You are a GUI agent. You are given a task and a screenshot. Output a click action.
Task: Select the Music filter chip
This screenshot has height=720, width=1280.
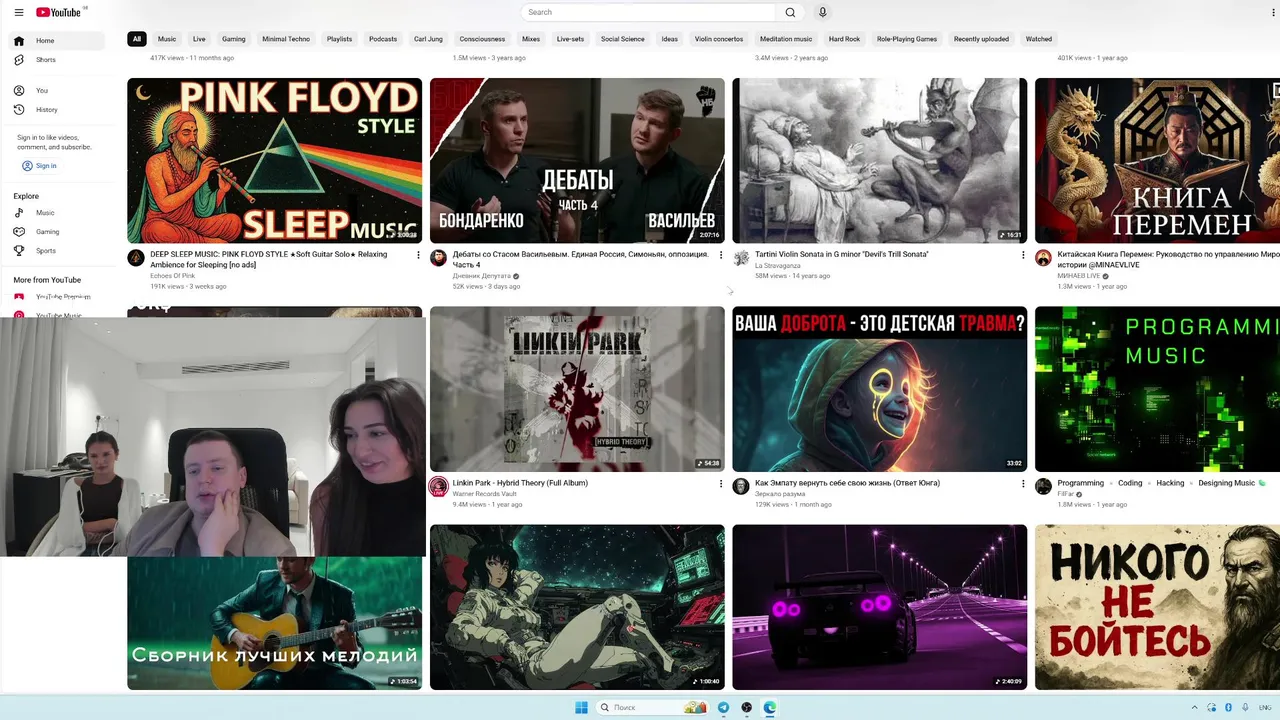[x=167, y=39]
